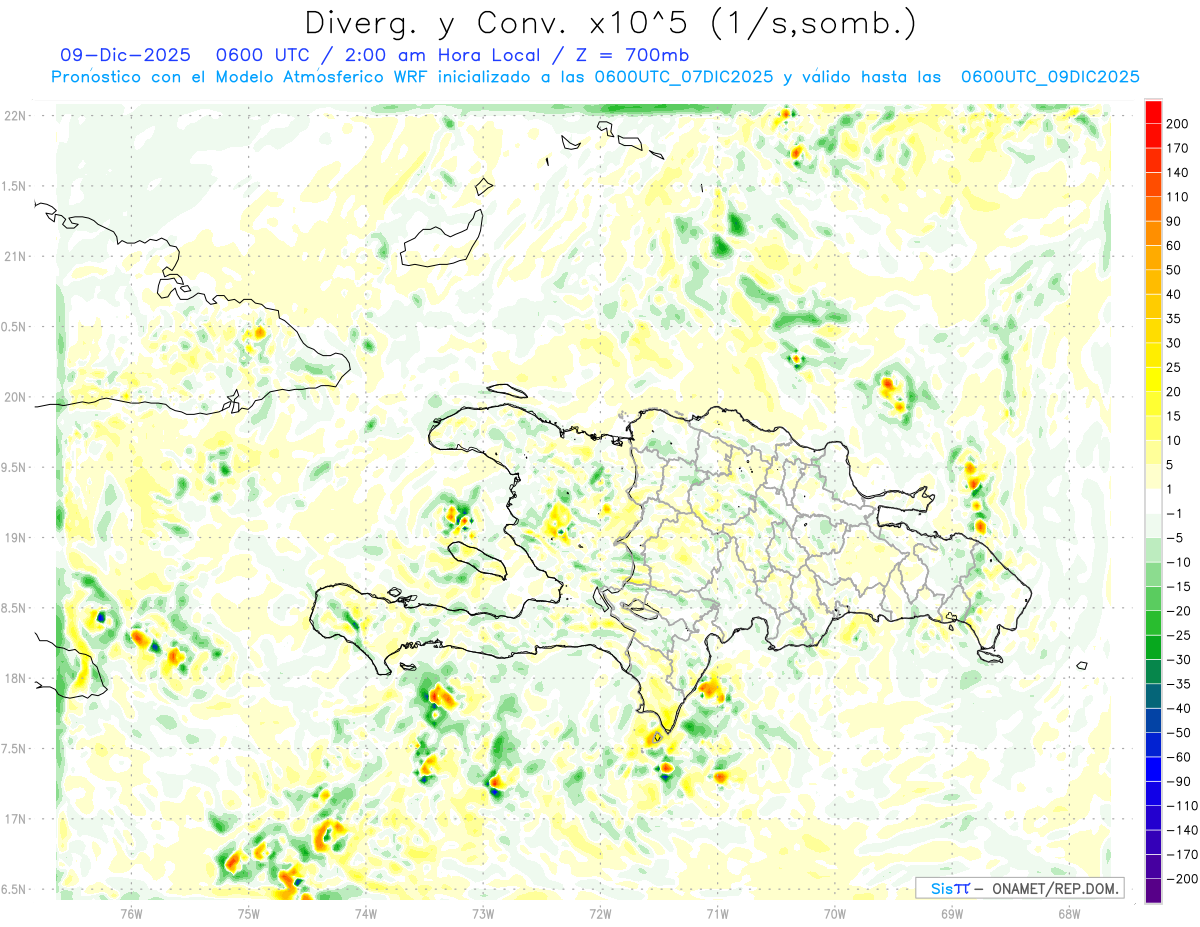Click the 'Sistπ' logo text

coord(950,888)
